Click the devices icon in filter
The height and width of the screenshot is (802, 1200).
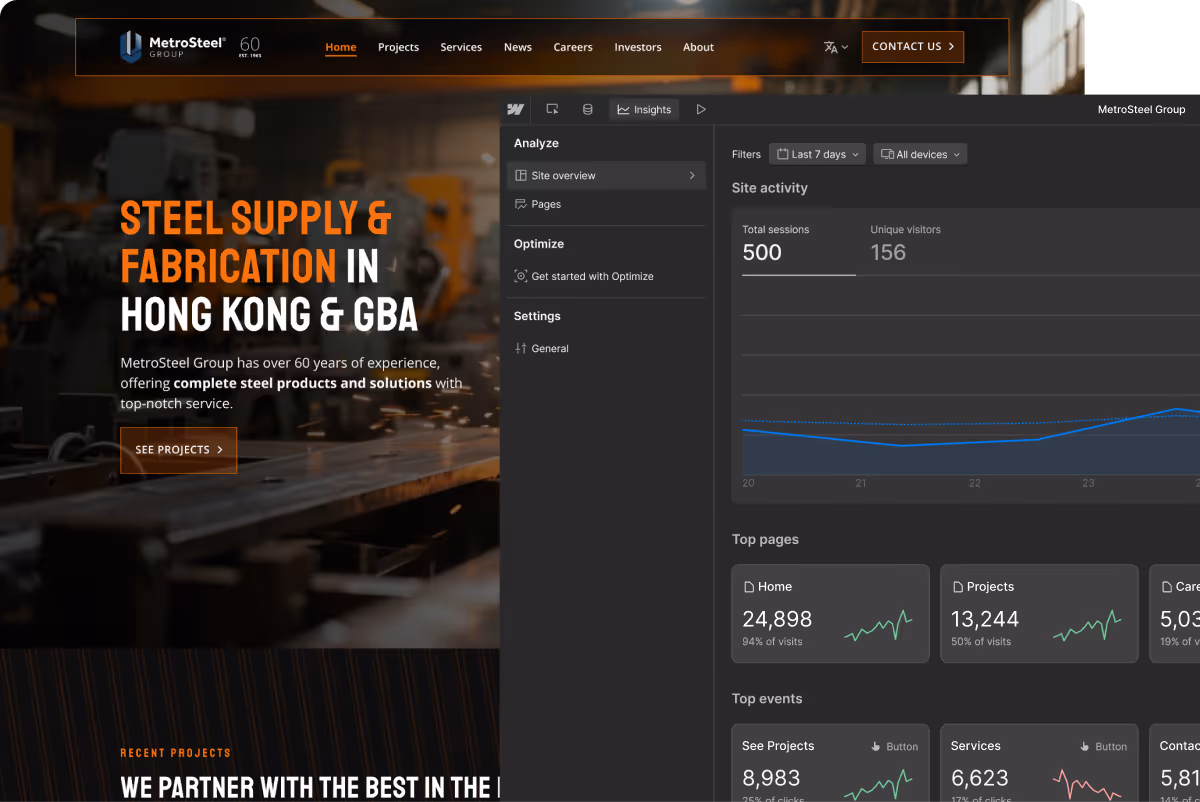tap(887, 154)
